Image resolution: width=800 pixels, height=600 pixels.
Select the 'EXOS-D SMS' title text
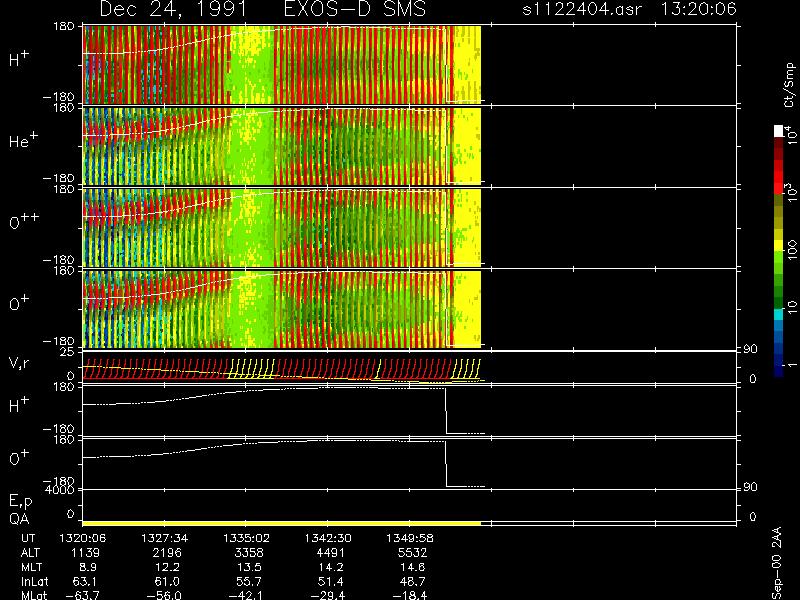click(x=354, y=9)
